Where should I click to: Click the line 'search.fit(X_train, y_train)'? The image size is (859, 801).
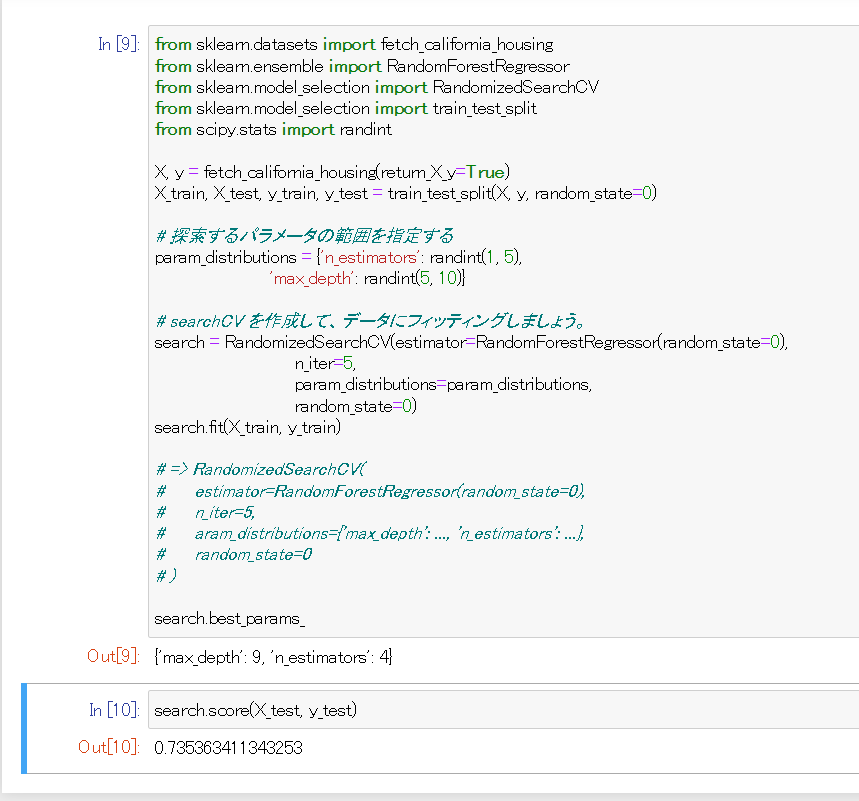click(248, 427)
